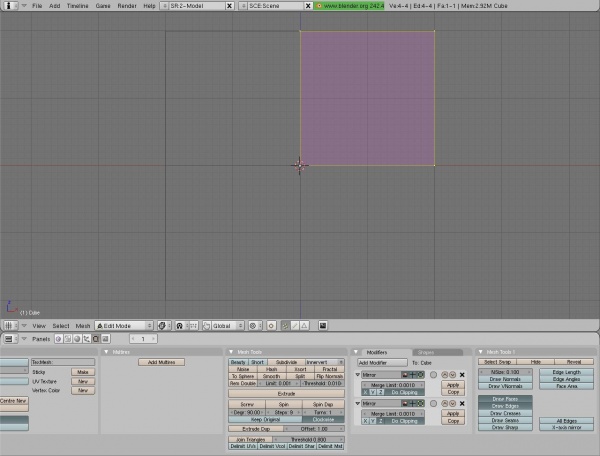Adjust the NSize 0.100 field
The width and height of the screenshot is (600, 456).
505,372
